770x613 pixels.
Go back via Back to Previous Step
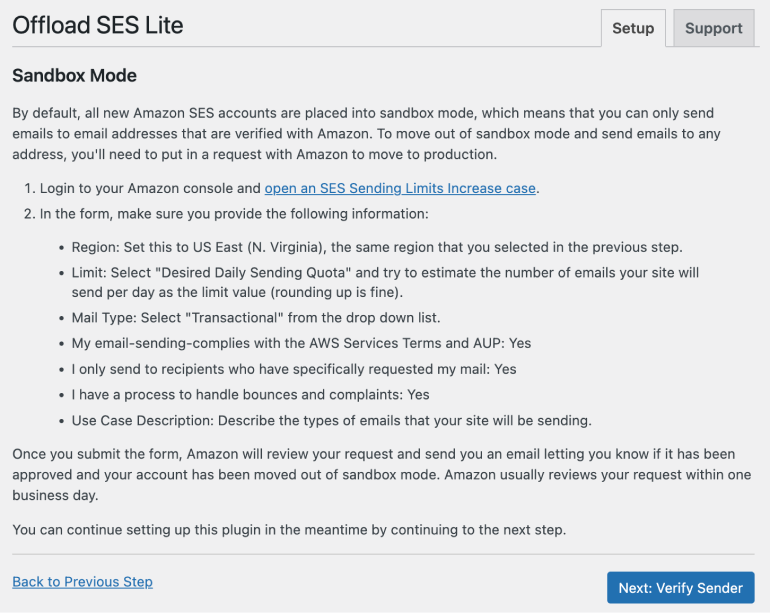point(82,582)
